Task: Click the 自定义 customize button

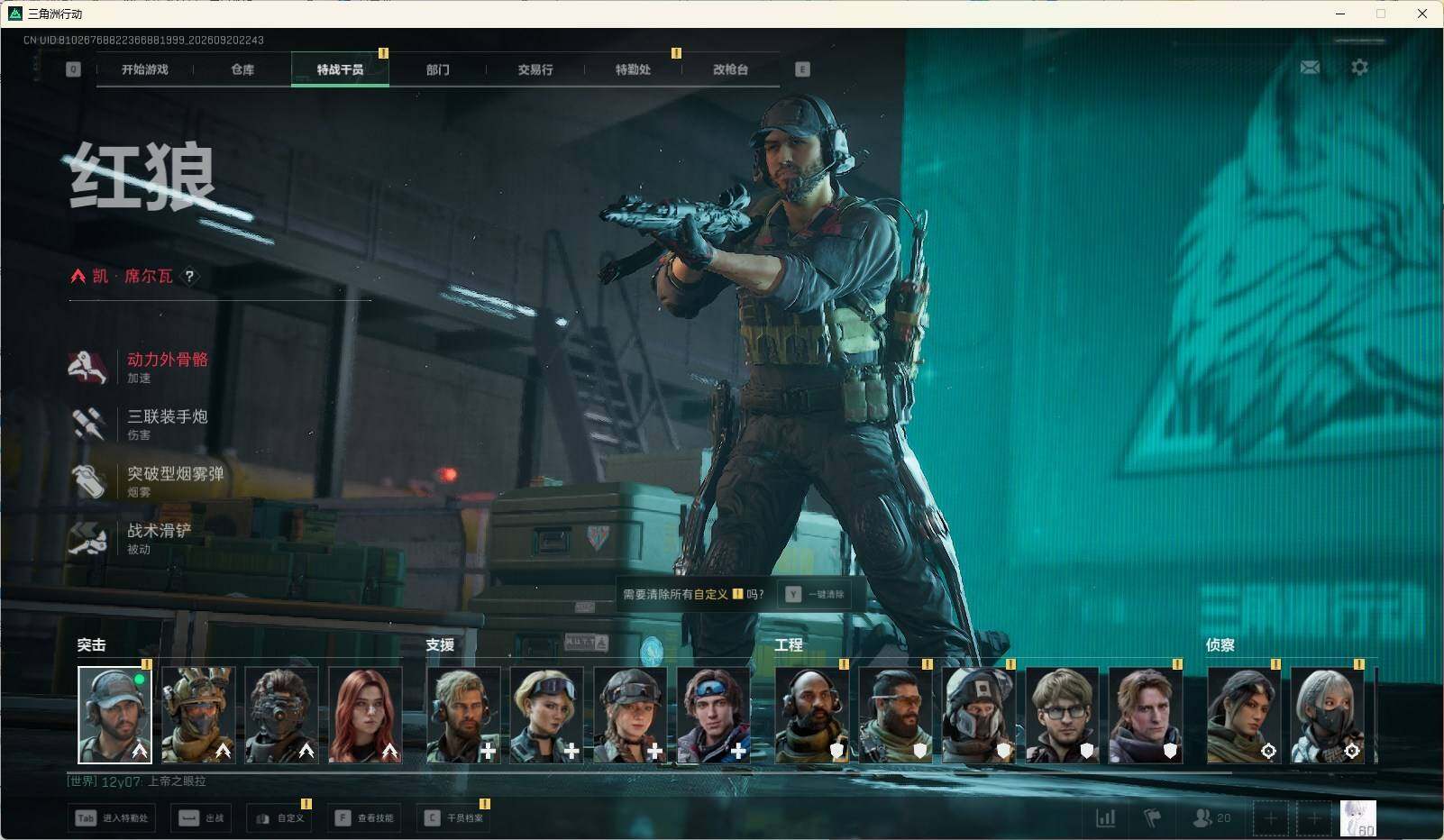Action: pos(279,817)
